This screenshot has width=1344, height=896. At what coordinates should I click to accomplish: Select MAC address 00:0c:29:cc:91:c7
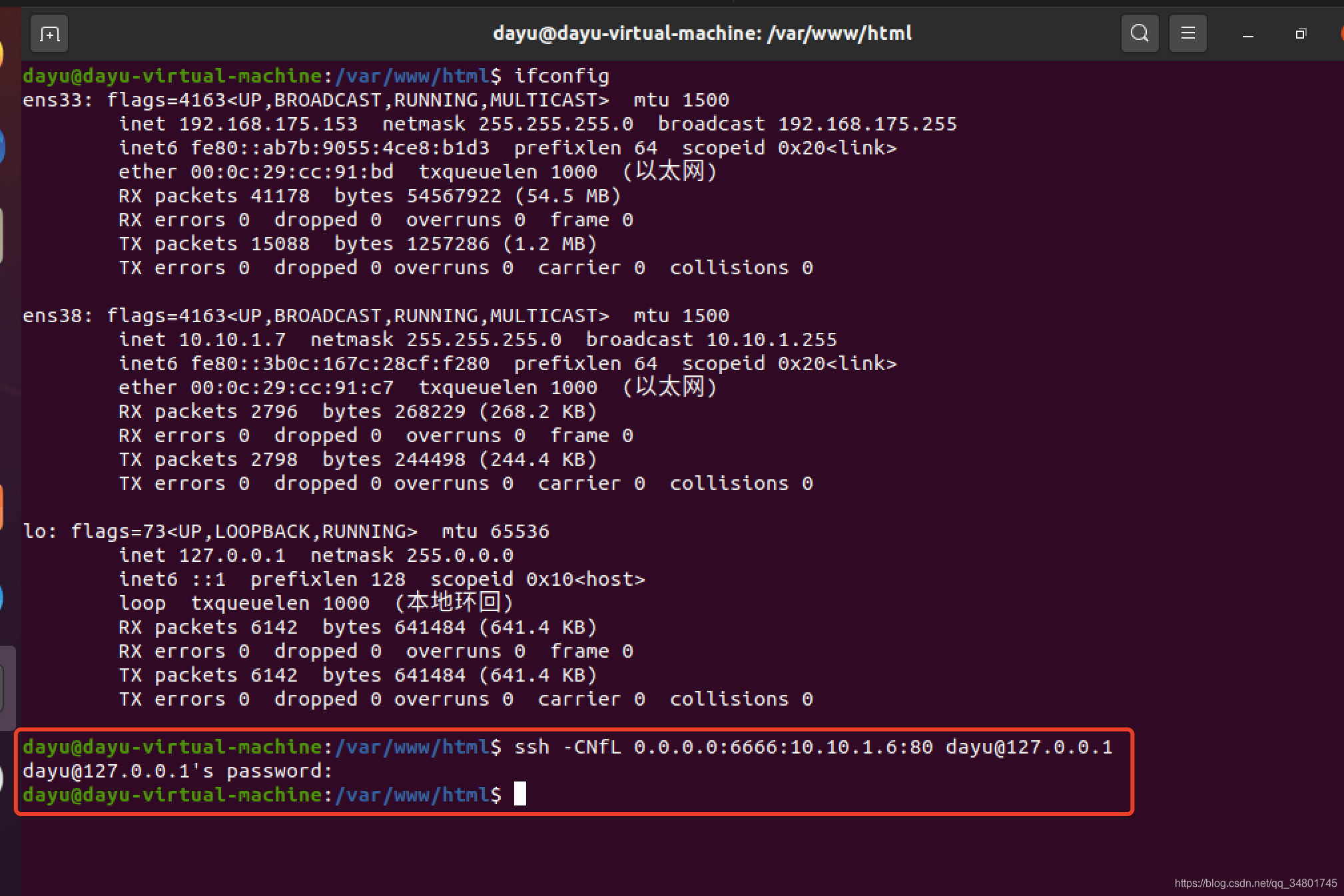292,387
